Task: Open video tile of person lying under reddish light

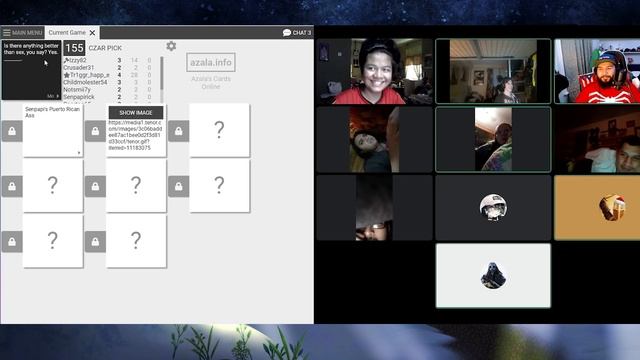Action: coord(374,140)
